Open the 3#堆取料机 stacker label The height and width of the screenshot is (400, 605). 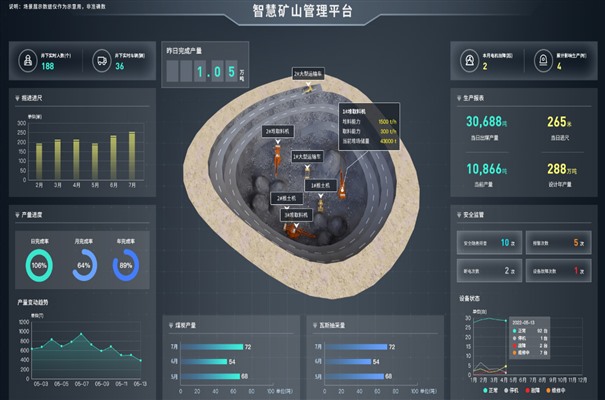(296, 215)
